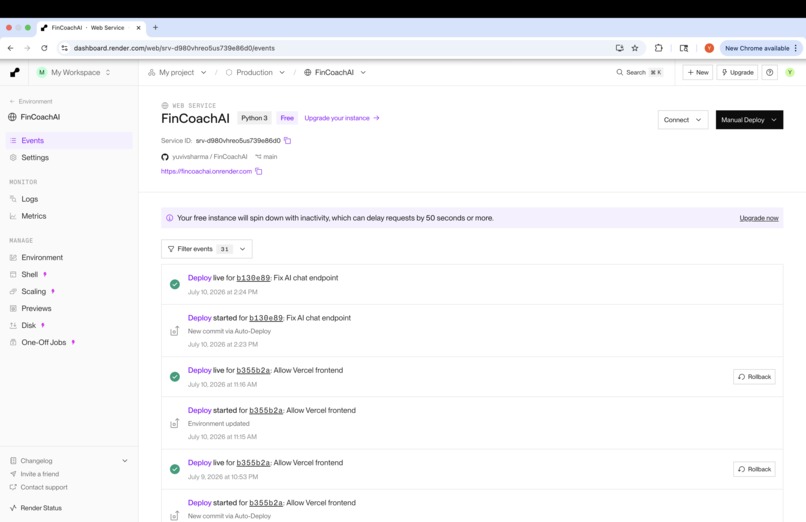The width and height of the screenshot is (806, 522).
Task: Click the Upgrade button in header
Action: coord(737,72)
